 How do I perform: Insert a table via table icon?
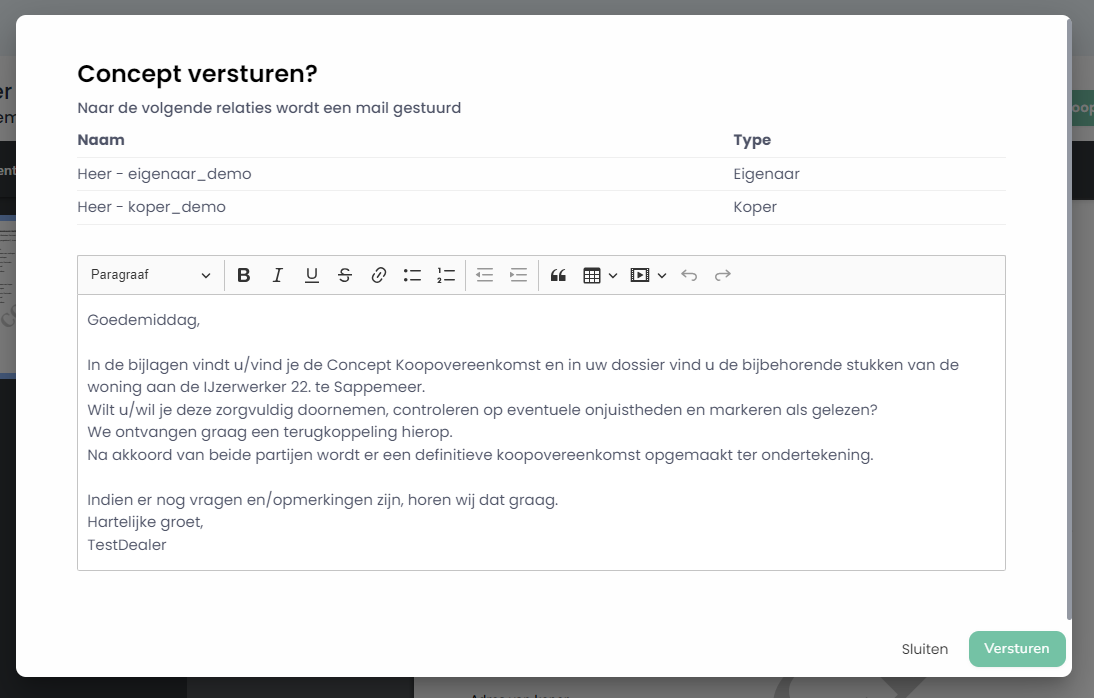click(592, 275)
